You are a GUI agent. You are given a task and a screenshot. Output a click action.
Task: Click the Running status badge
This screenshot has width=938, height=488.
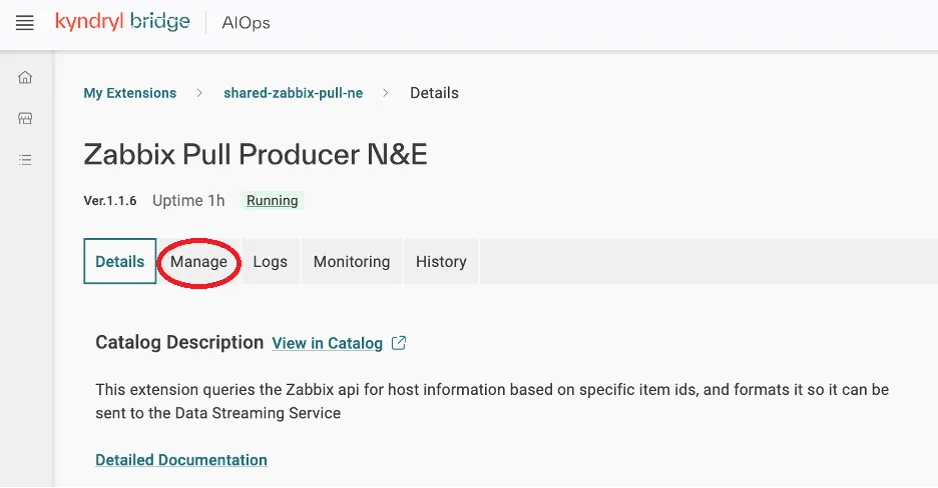coord(272,200)
